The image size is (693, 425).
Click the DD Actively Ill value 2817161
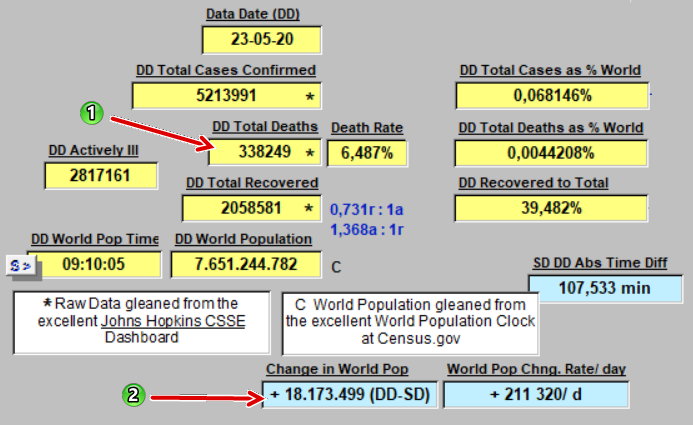(101, 175)
